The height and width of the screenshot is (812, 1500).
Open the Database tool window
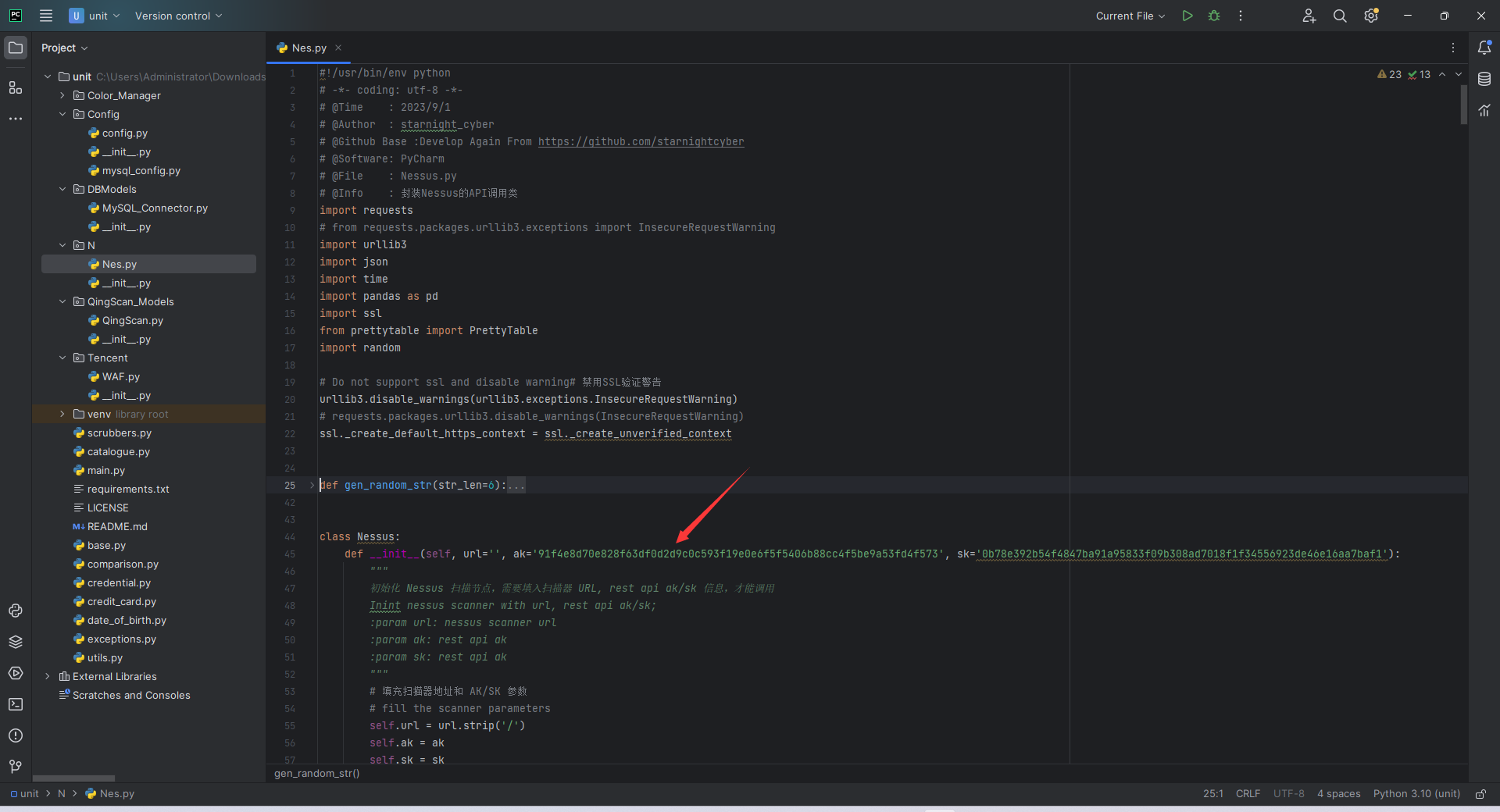(1484, 79)
